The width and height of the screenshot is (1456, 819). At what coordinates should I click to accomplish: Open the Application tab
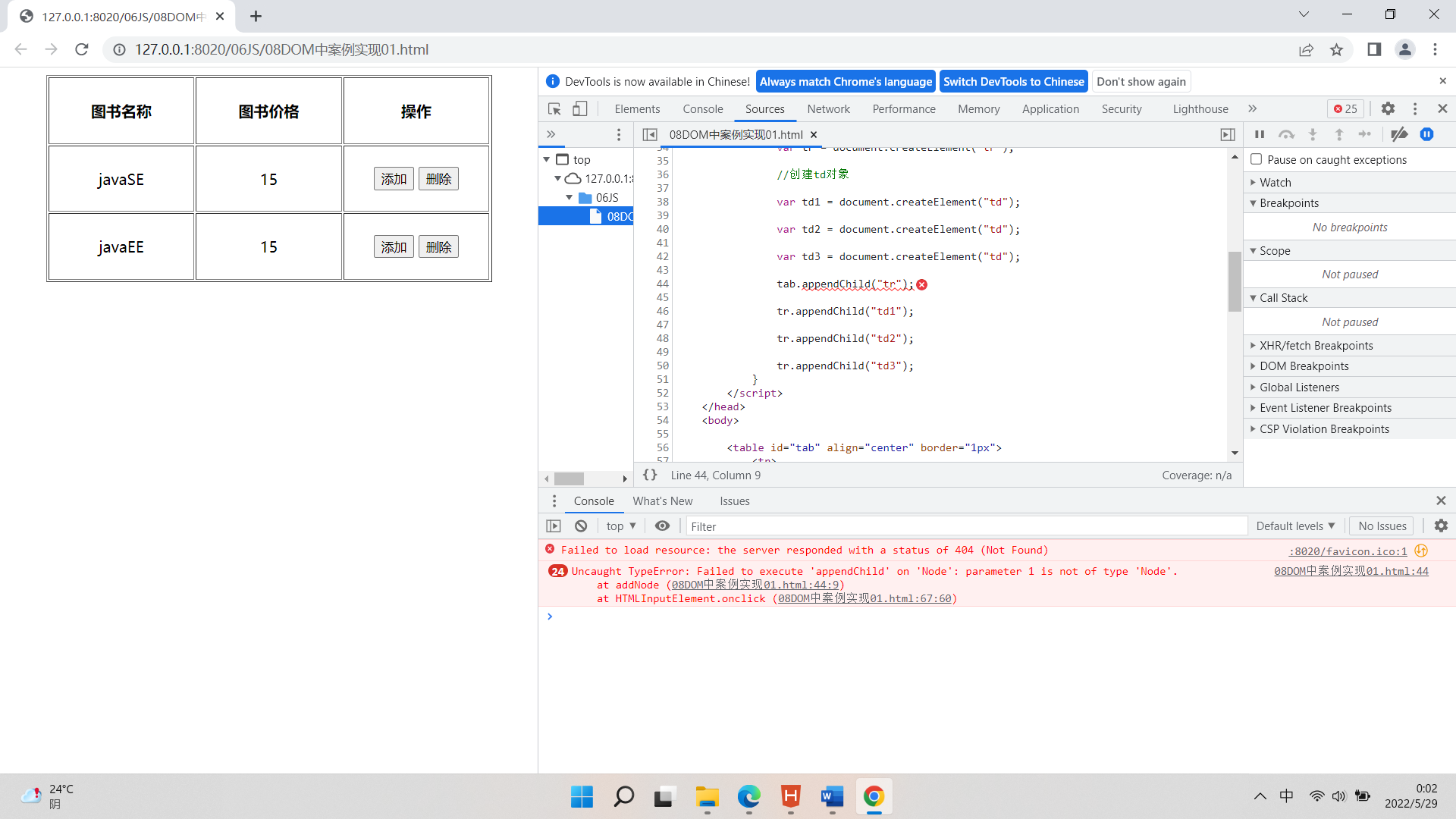(1050, 108)
